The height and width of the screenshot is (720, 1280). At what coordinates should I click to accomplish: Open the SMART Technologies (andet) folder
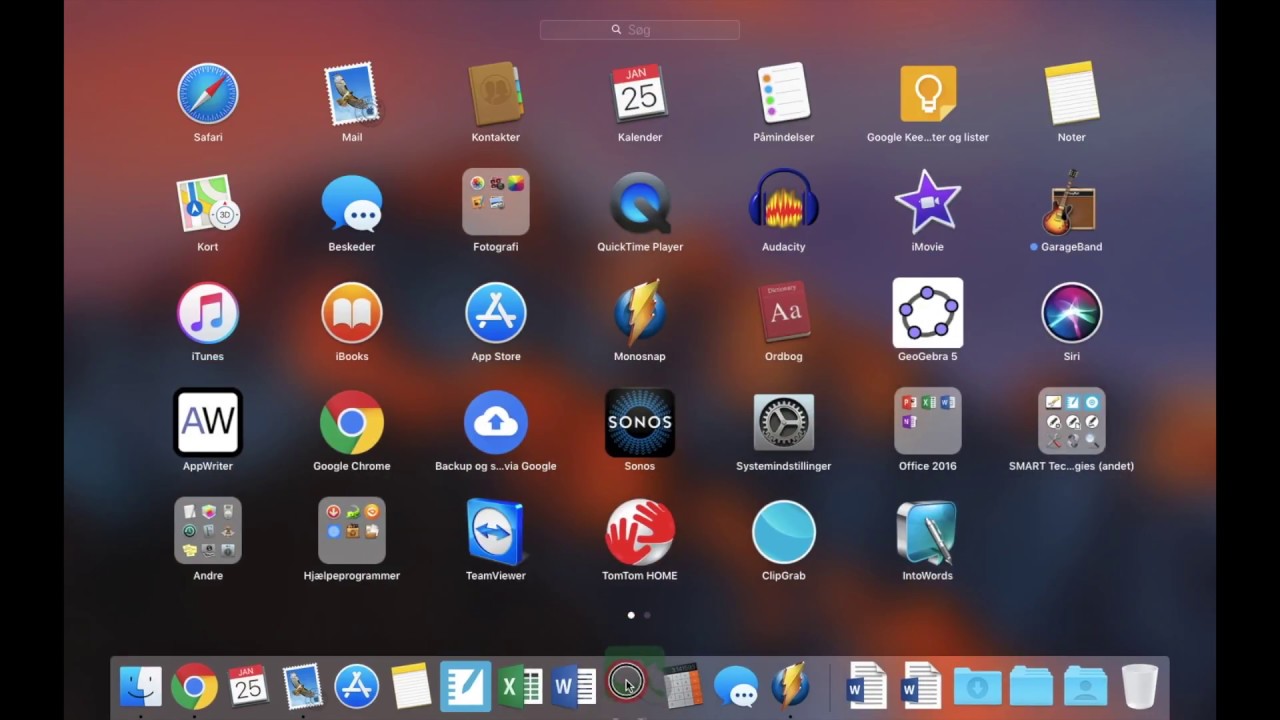(x=1072, y=422)
